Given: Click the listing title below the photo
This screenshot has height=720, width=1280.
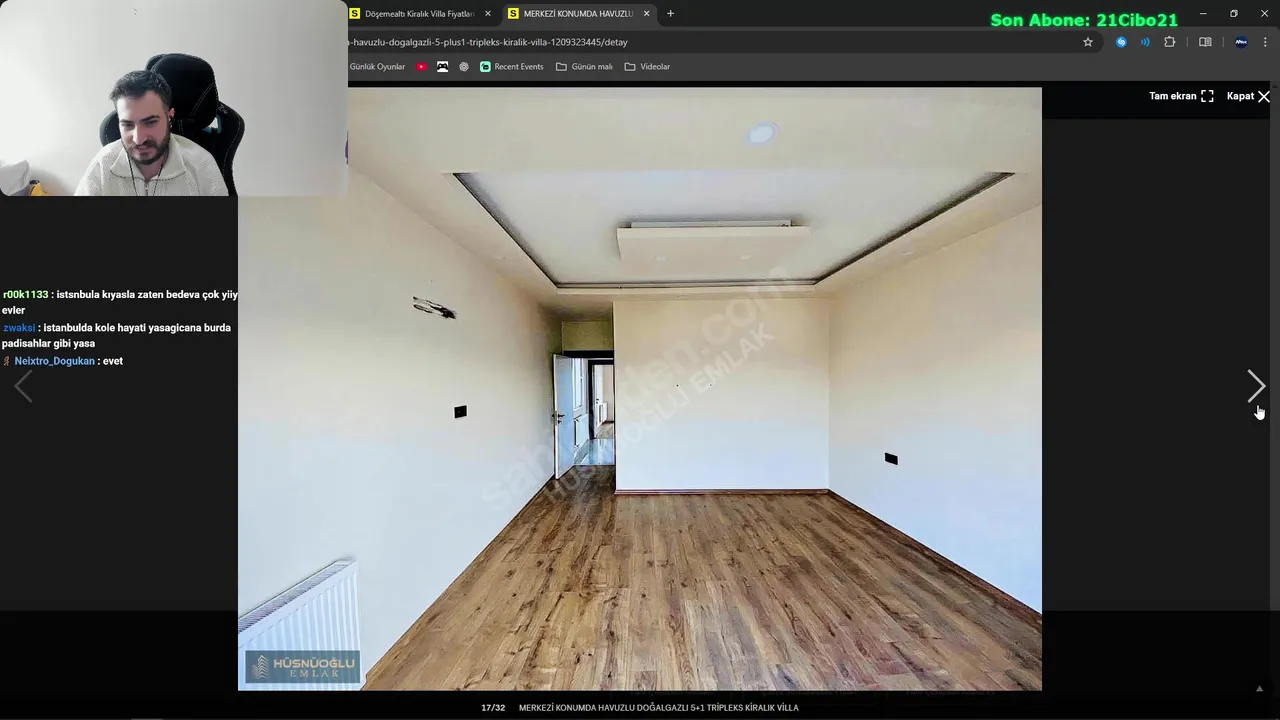Looking at the screenshot, I should point(658,708).
